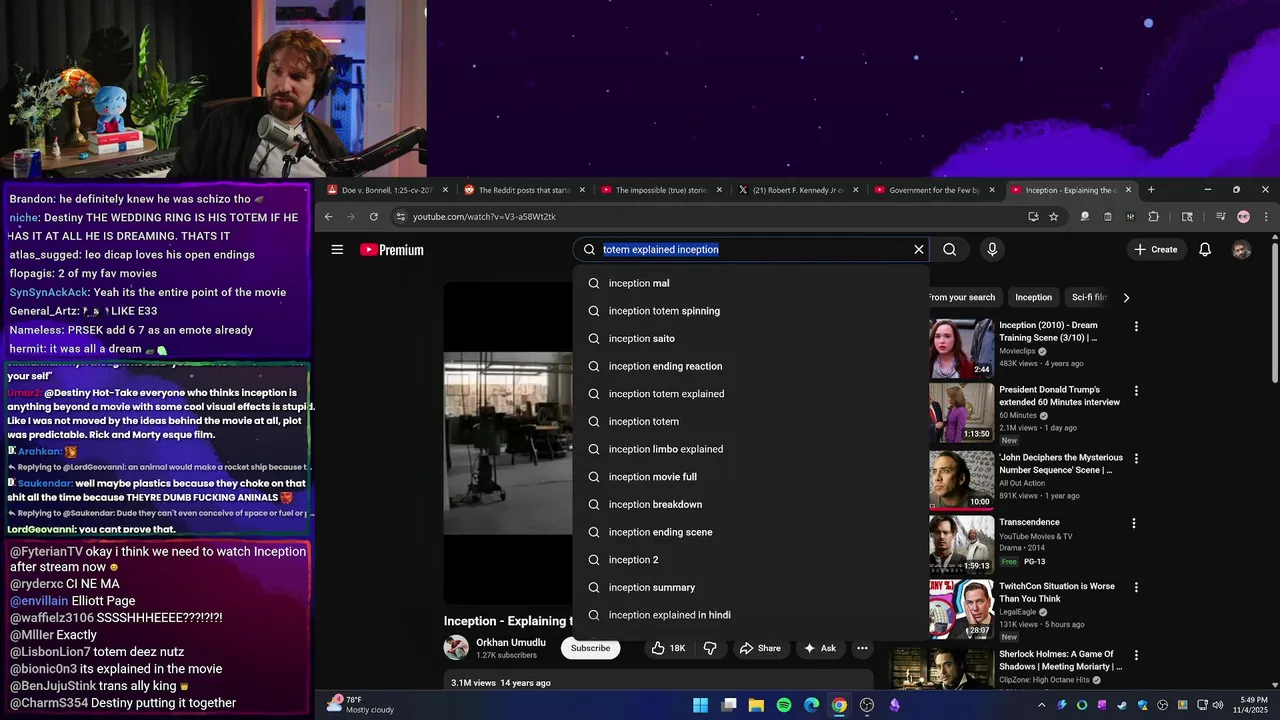Open Chrome media controls icon
This screenshot has height=720, width=1280.
pos(1220,217)
